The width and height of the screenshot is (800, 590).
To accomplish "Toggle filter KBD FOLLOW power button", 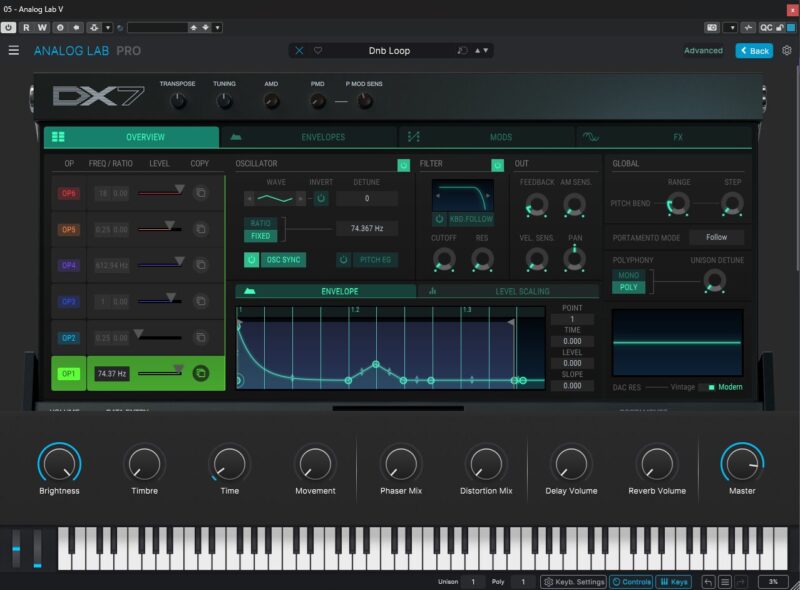I will pos(439,219).
